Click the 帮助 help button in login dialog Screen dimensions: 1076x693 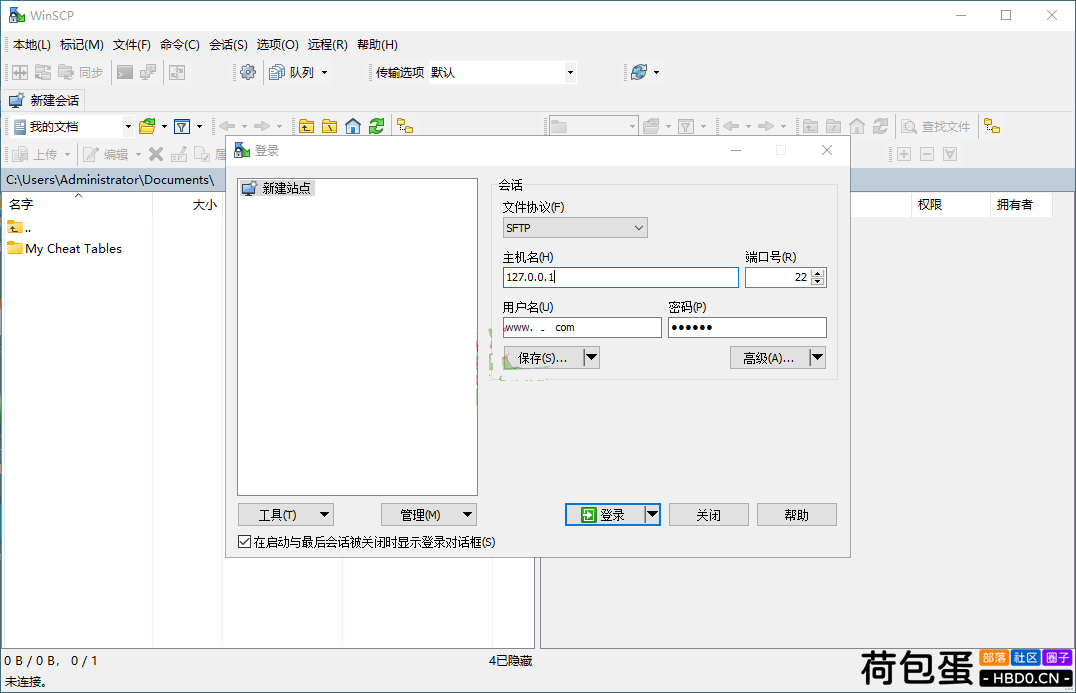(797, 515)
